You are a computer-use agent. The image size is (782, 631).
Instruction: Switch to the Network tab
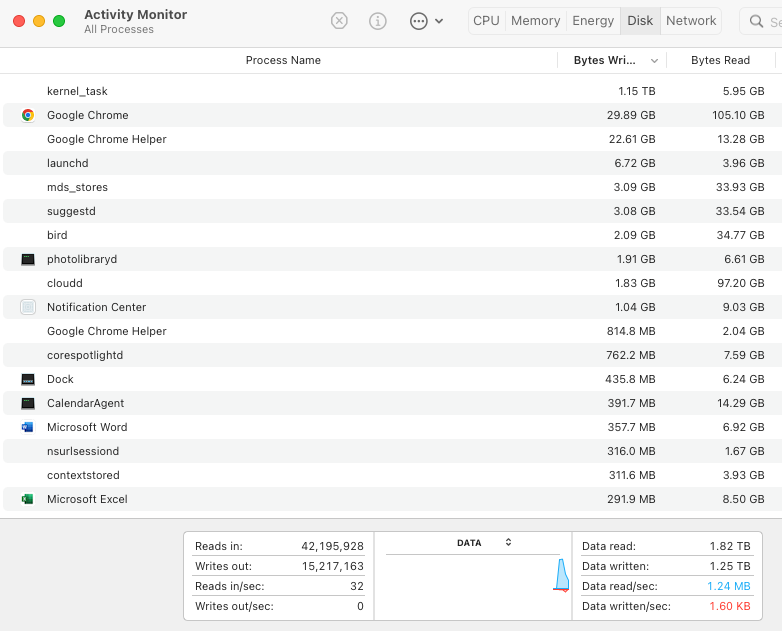tap(691, 21)
